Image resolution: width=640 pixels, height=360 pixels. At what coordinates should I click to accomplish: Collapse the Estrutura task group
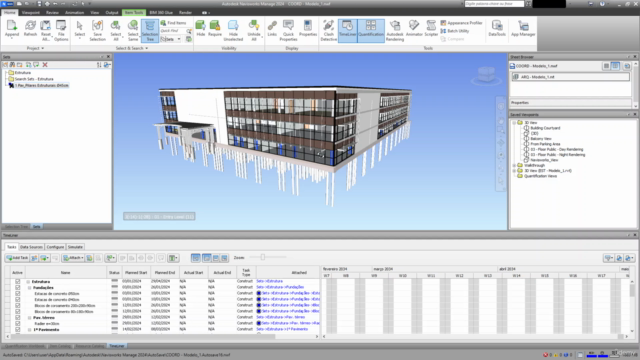click(x=28, y=282)
